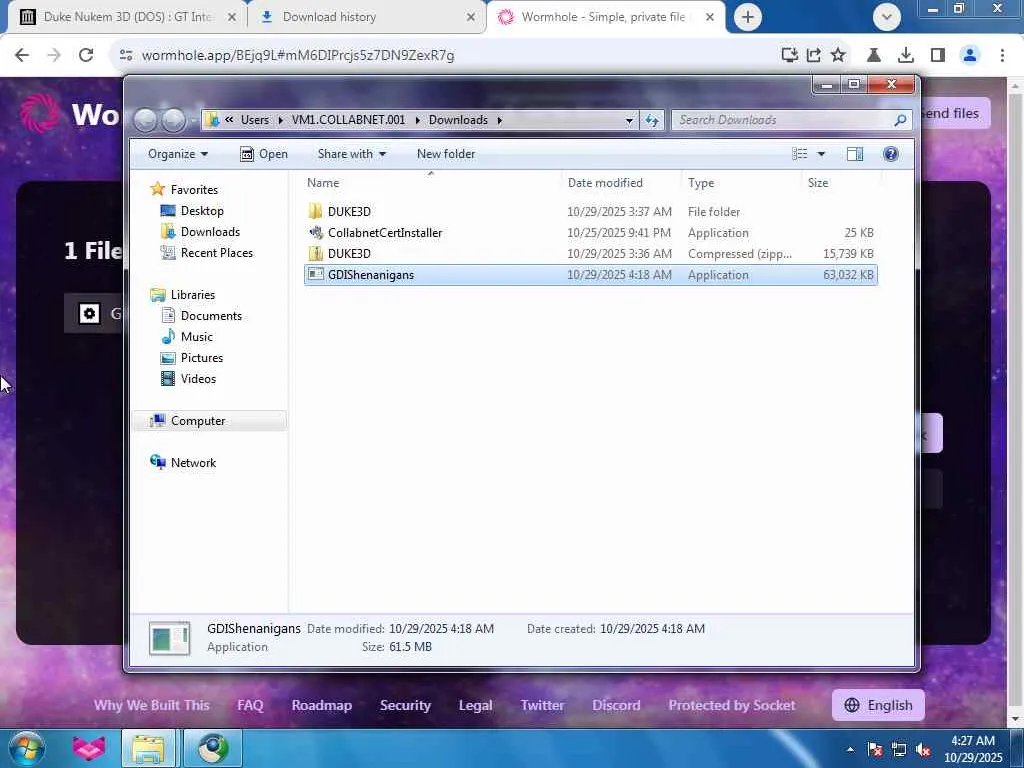Click Explorer's Back navigation button
Image resolution: width=1024 pixels, height=768 pixels.
(145, 120)
